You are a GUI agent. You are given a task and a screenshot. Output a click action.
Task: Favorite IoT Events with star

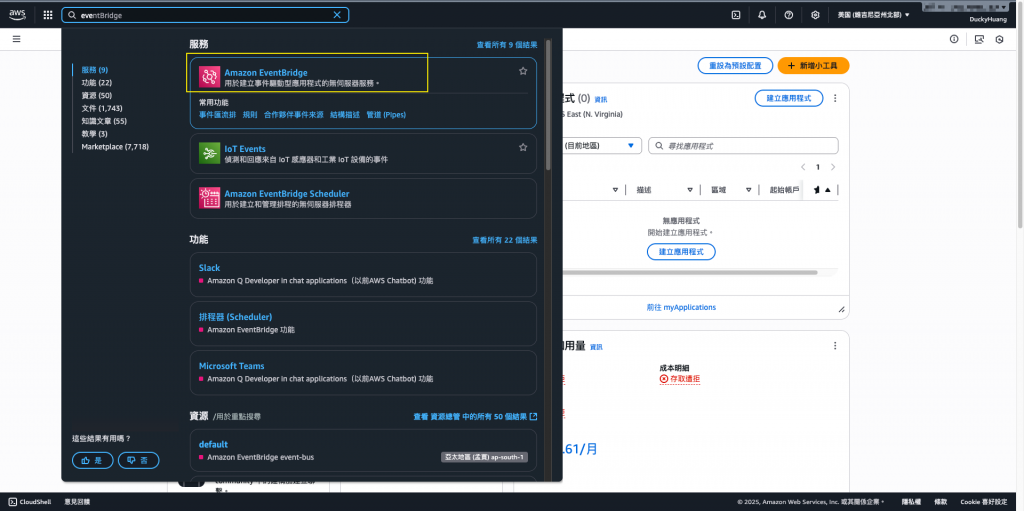(x=523, y=148)
